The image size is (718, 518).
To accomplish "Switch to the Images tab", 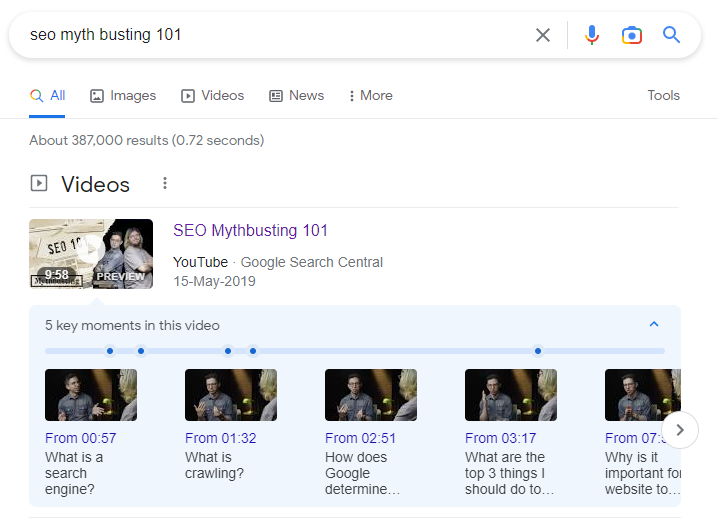I will click(123, 95).
